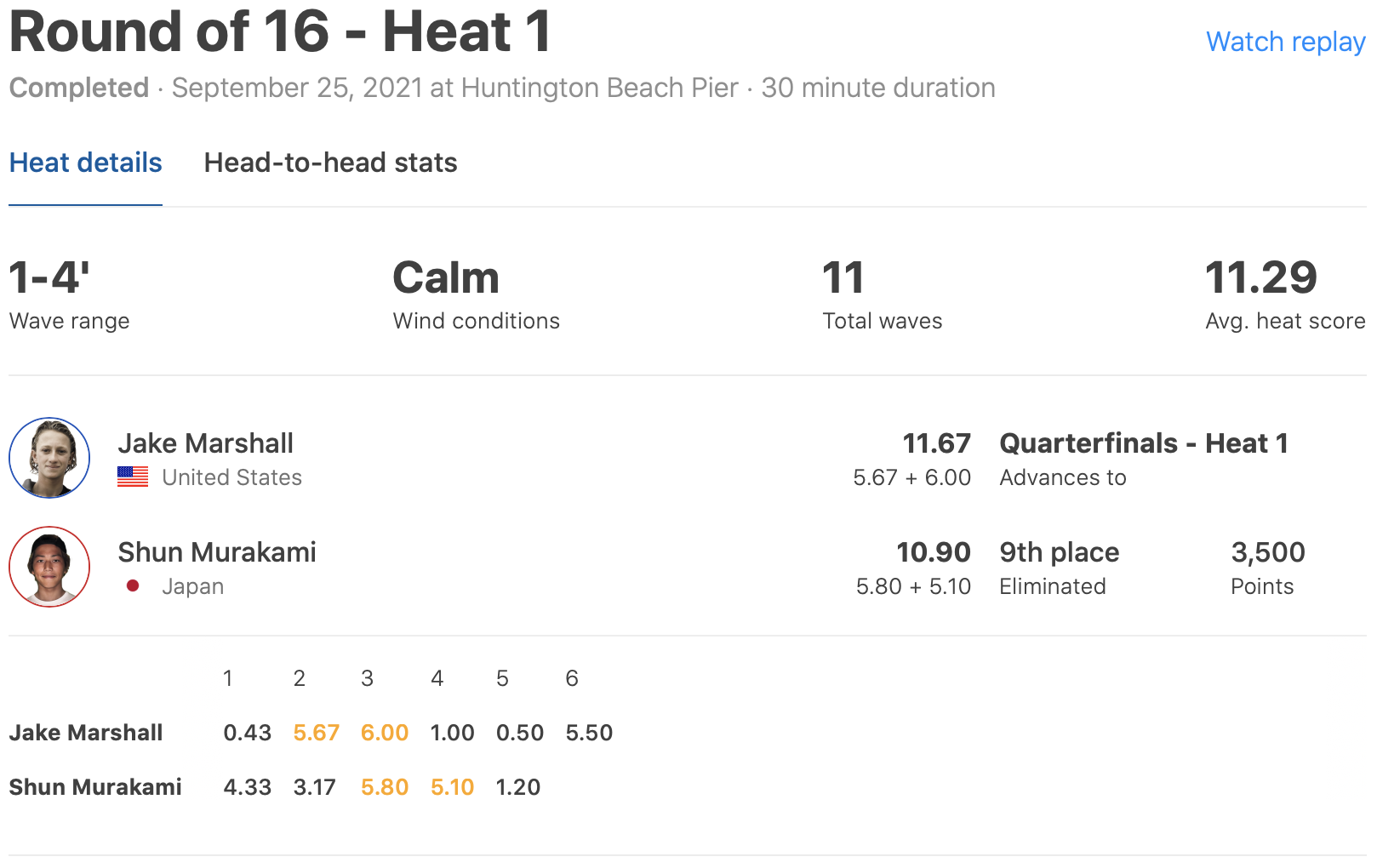The width and height of the screenshot is (1377, 868).
Task: Switch to Head-to-head stats tab
Action: [330, 163]
